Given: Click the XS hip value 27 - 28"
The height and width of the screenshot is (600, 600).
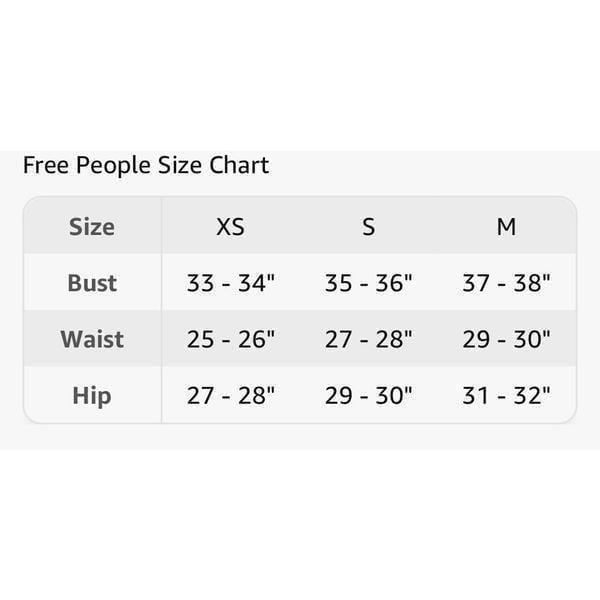Looking at the screenshot, I should (x=231, y=396).
